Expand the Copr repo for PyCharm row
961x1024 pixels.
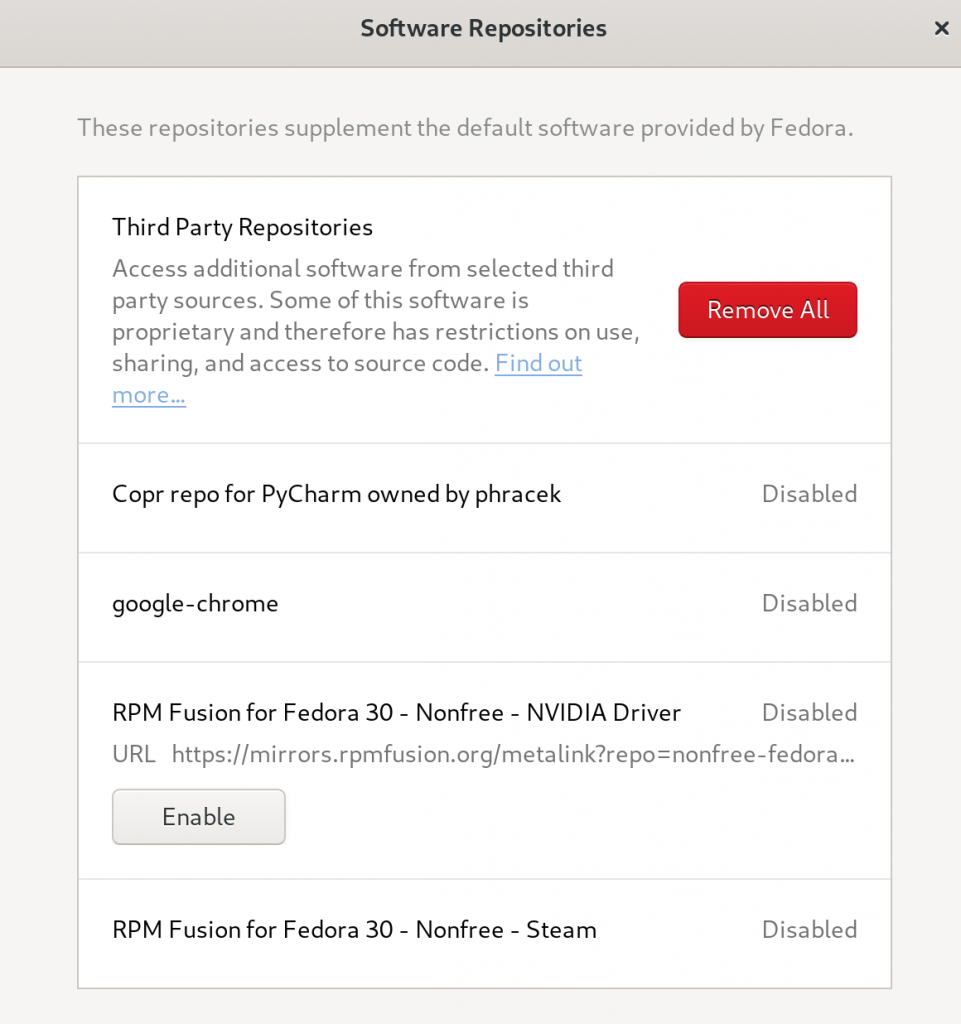(484, 498)
